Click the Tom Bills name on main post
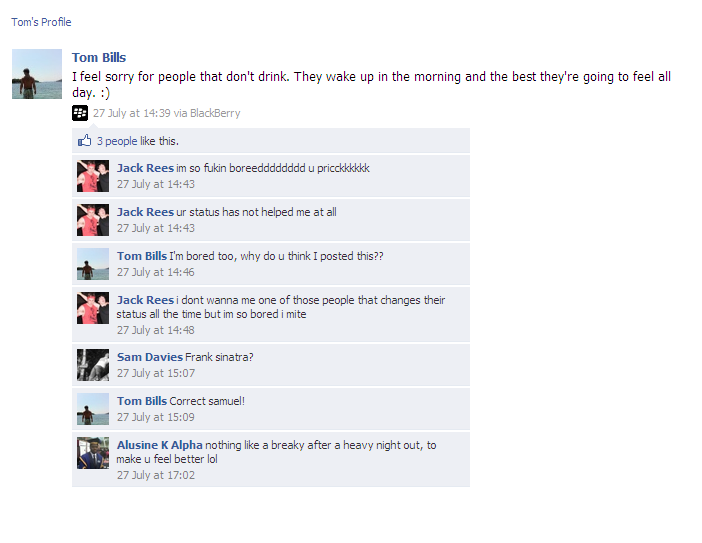The width and height of the screenshot is (702, 543). pyautogui.click(x=99, y=57)
